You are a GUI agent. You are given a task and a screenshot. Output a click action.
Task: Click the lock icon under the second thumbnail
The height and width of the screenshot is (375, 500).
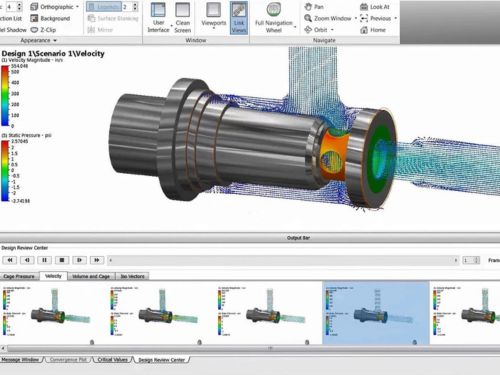[199, 342]
